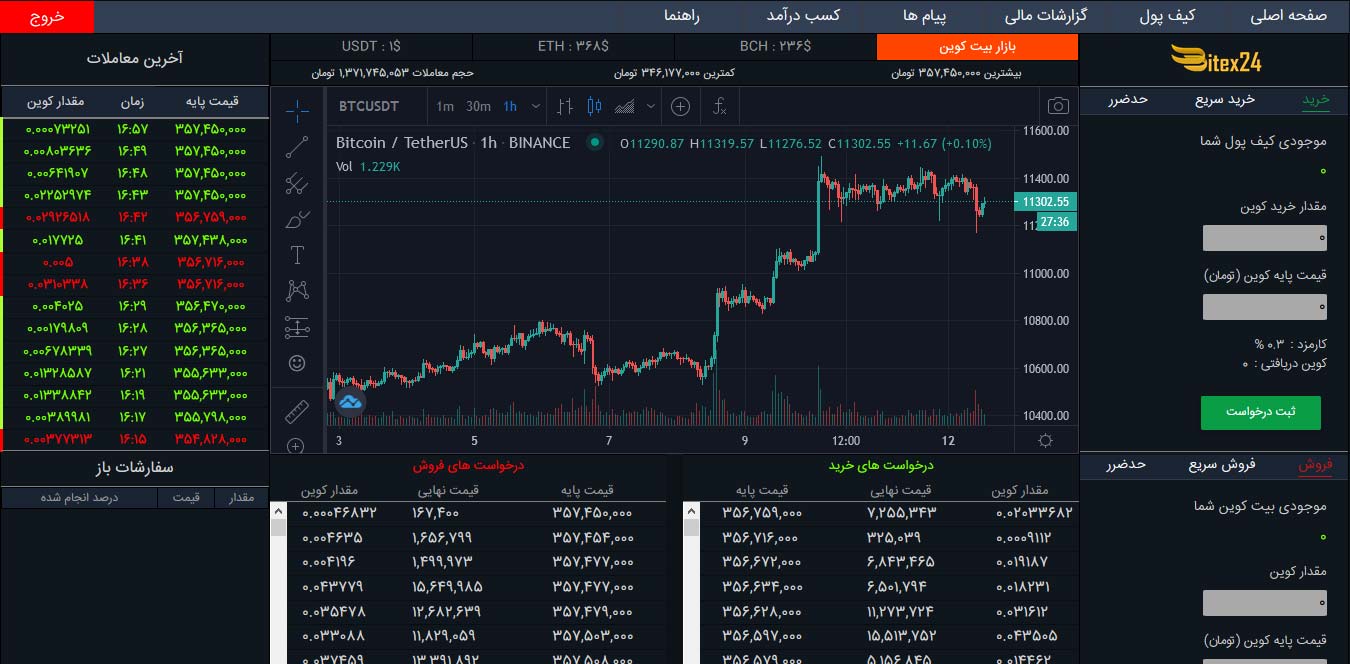Image resolution: width=1350 pixels, height=664 pixels.
Task: Open the صفحه اصلی menu item
Action: tap(1288, 16)
